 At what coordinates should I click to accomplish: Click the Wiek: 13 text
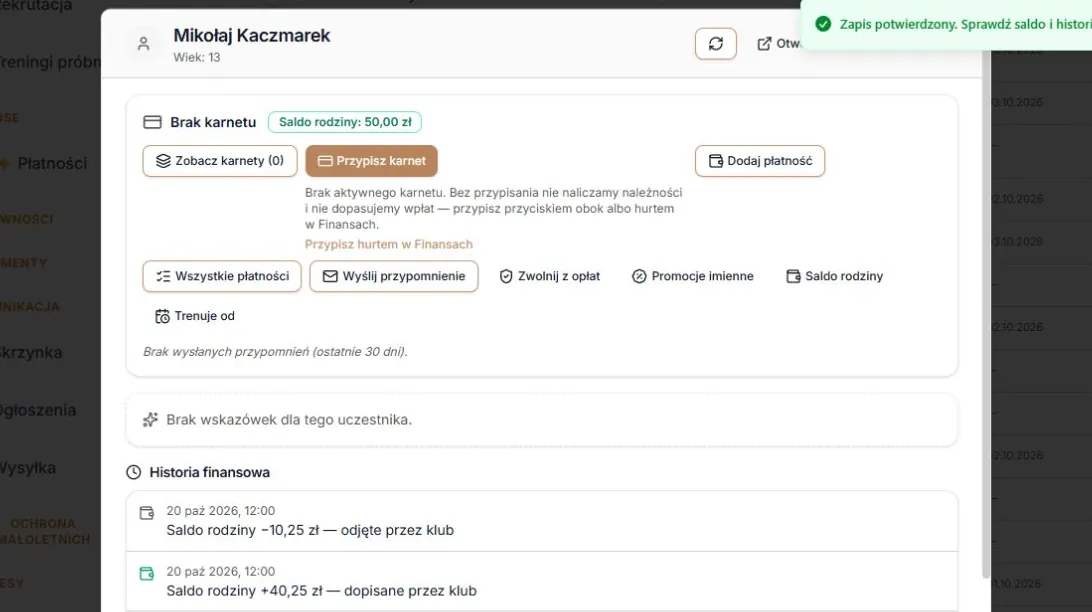196,58
